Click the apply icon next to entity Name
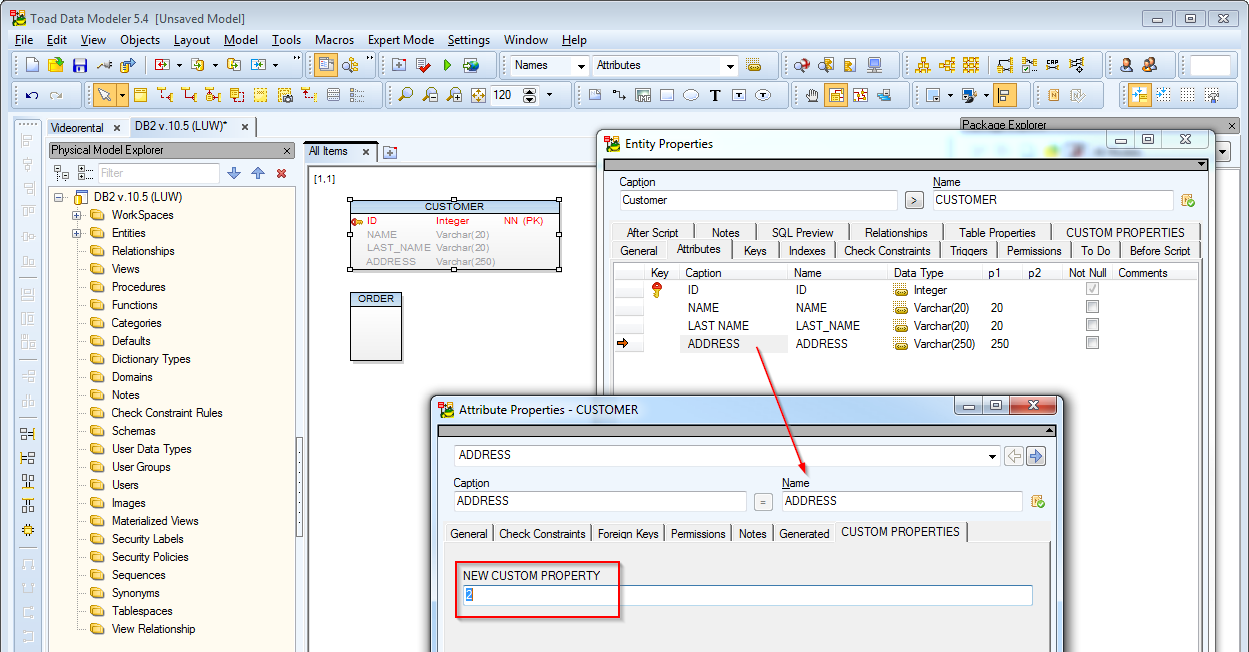Viewport: 1249px width, 652px height. 1188,200
